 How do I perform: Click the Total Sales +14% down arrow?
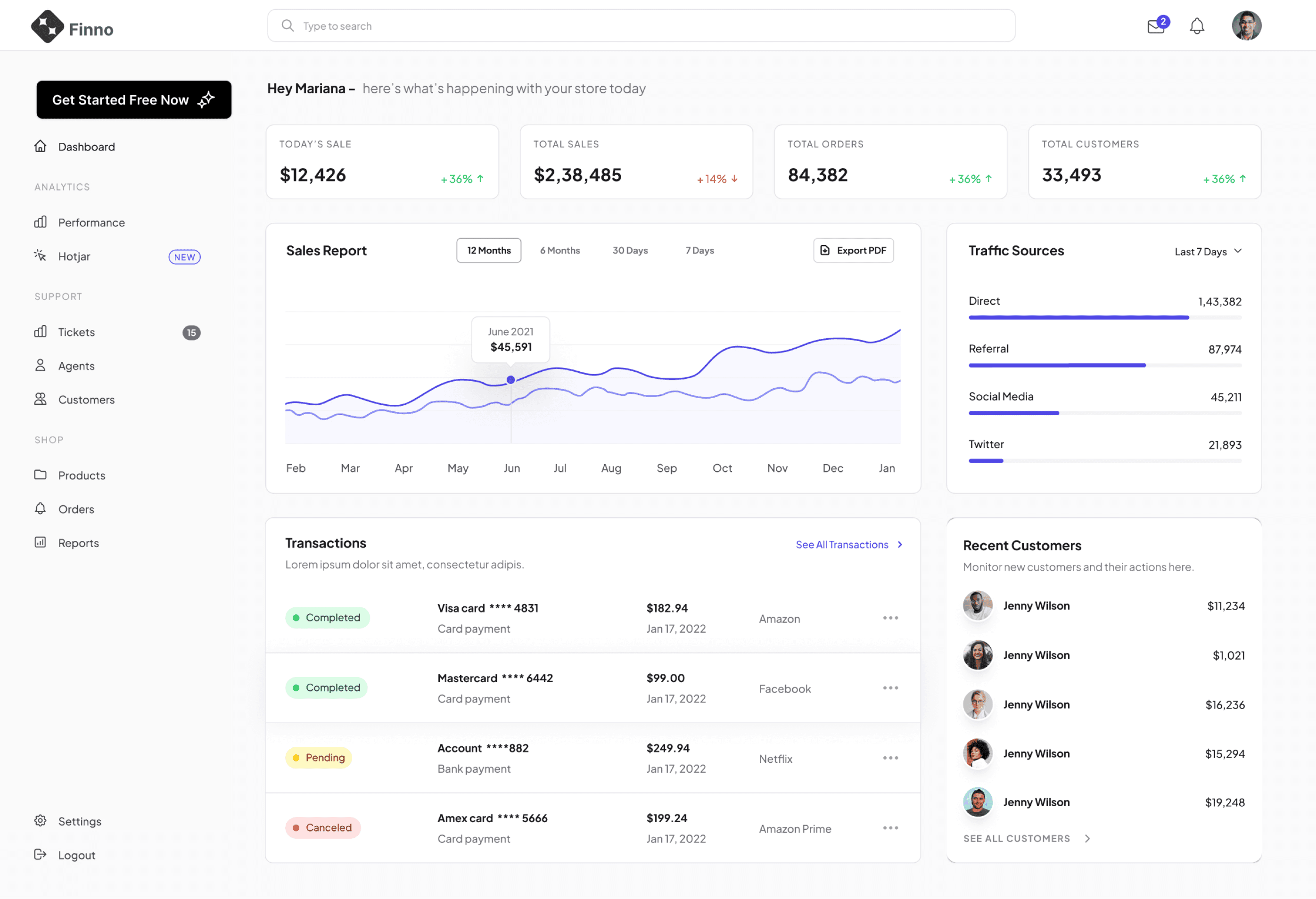point(734,178)
